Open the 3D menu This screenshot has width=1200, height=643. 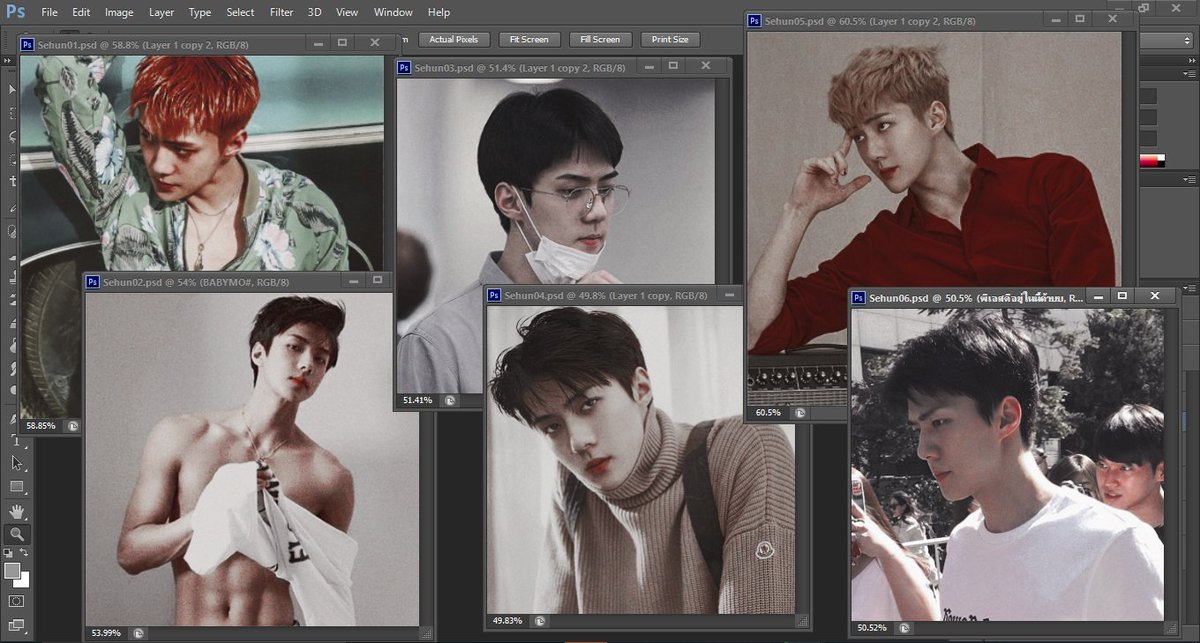point(315,13)
